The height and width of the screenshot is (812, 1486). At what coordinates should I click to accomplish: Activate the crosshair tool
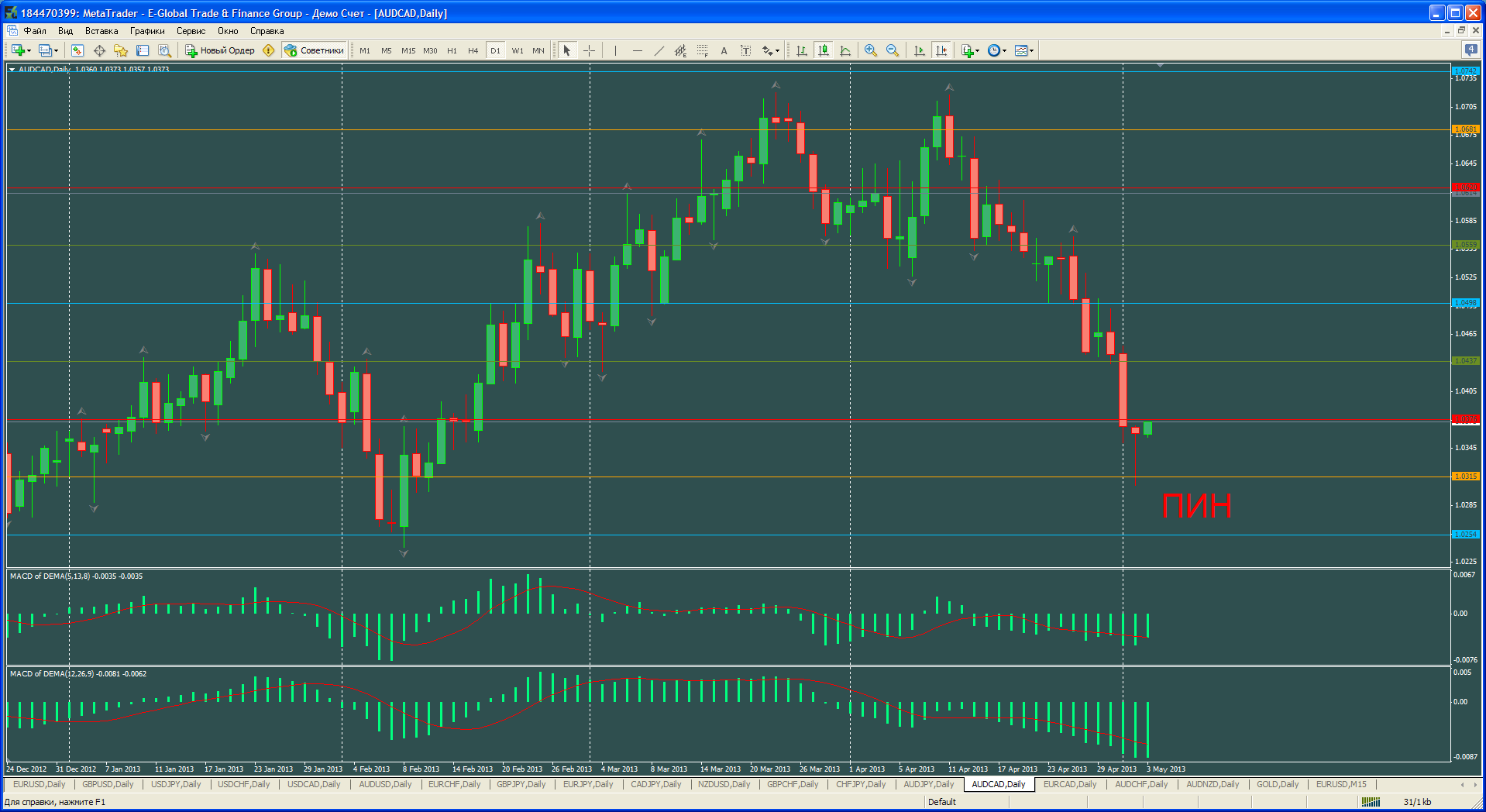589,50
